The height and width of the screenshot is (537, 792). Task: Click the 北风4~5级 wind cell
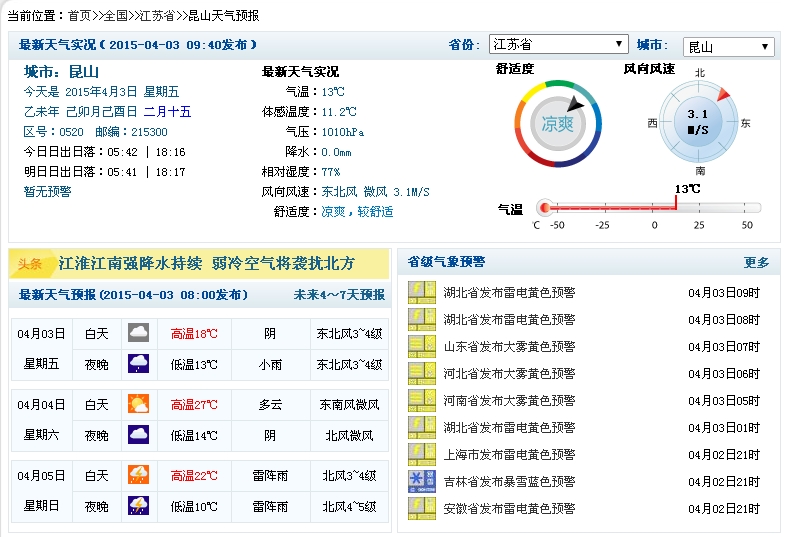[x=350, y=506]
